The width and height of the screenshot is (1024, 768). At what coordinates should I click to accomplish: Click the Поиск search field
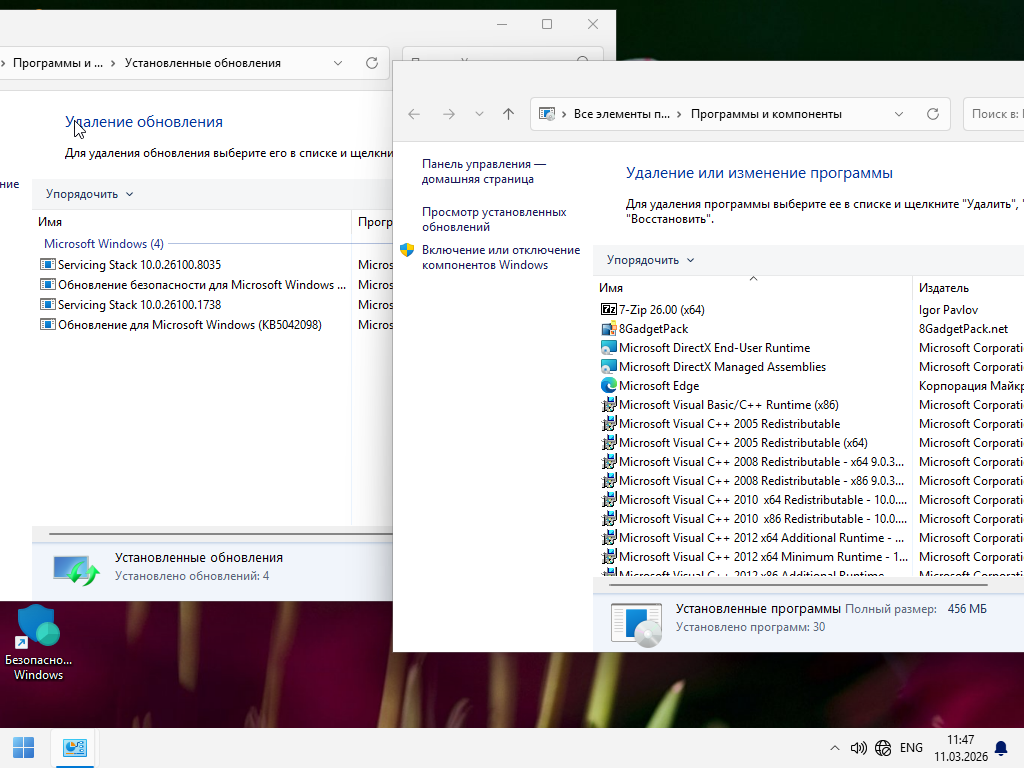point(995,114)
